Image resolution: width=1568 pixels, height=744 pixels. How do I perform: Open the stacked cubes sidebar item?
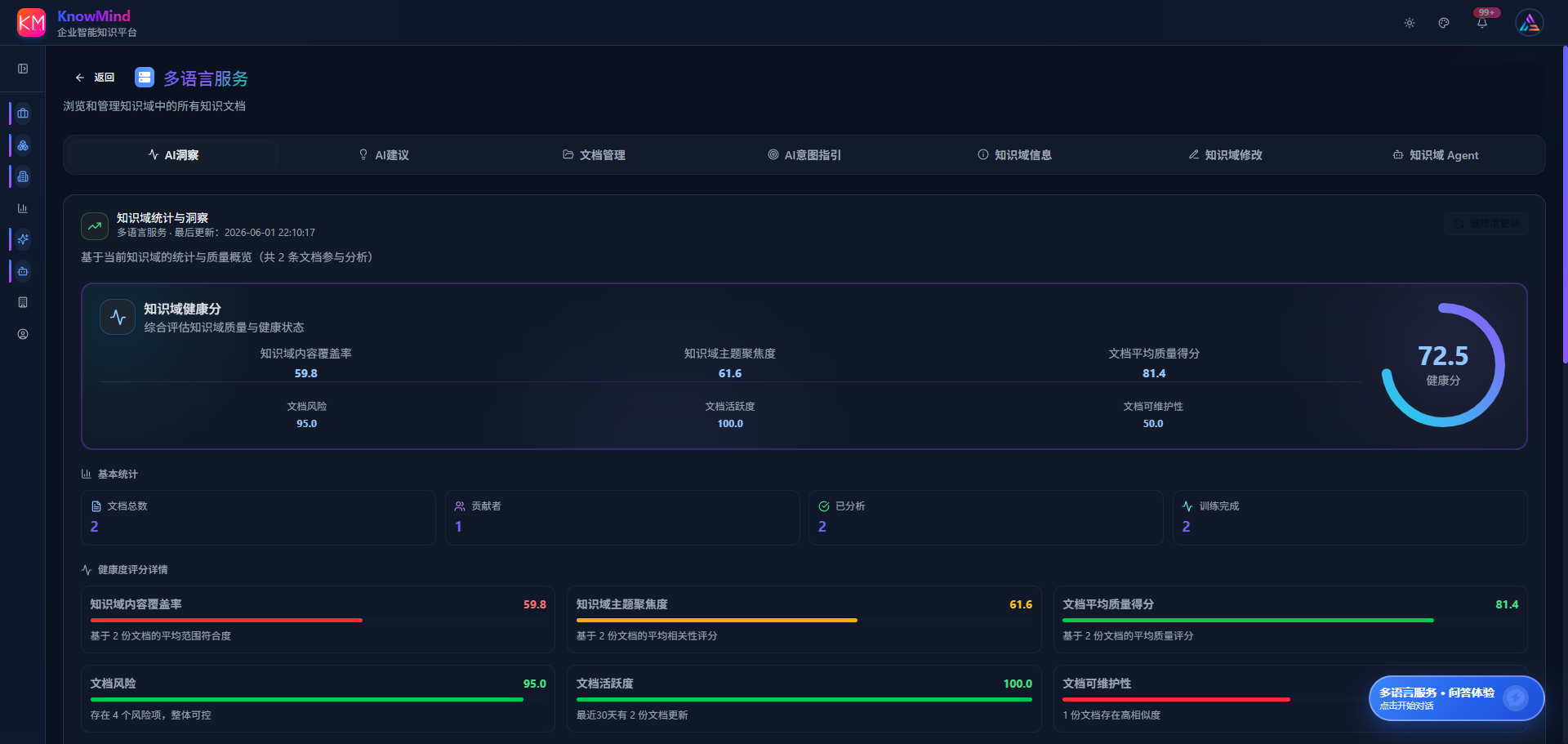[23, 145]
